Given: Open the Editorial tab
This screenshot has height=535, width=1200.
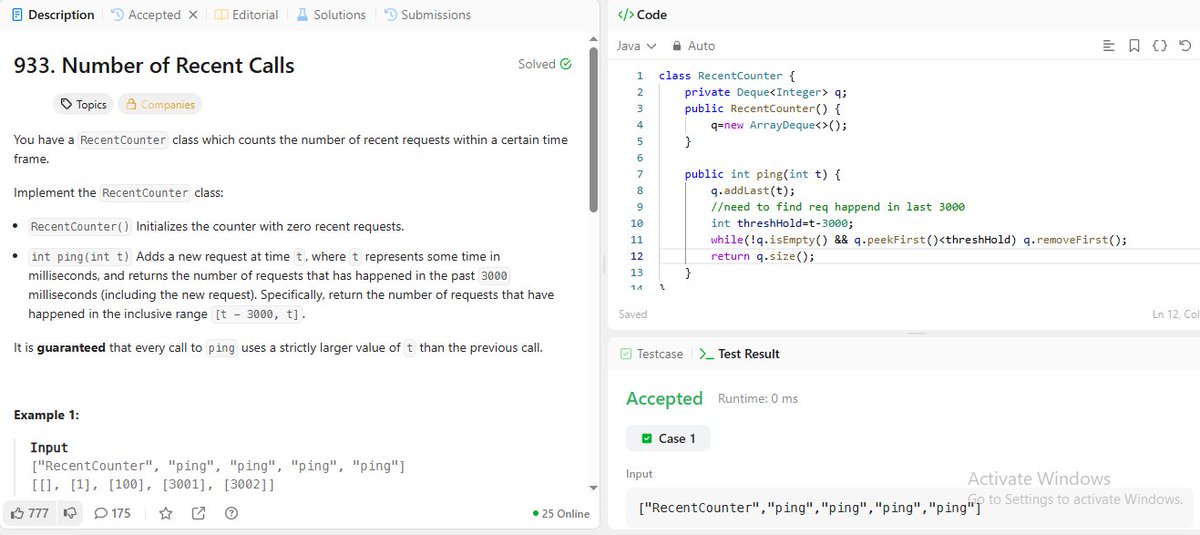Looking at the screenshot, I should click(x=246, y=15).
